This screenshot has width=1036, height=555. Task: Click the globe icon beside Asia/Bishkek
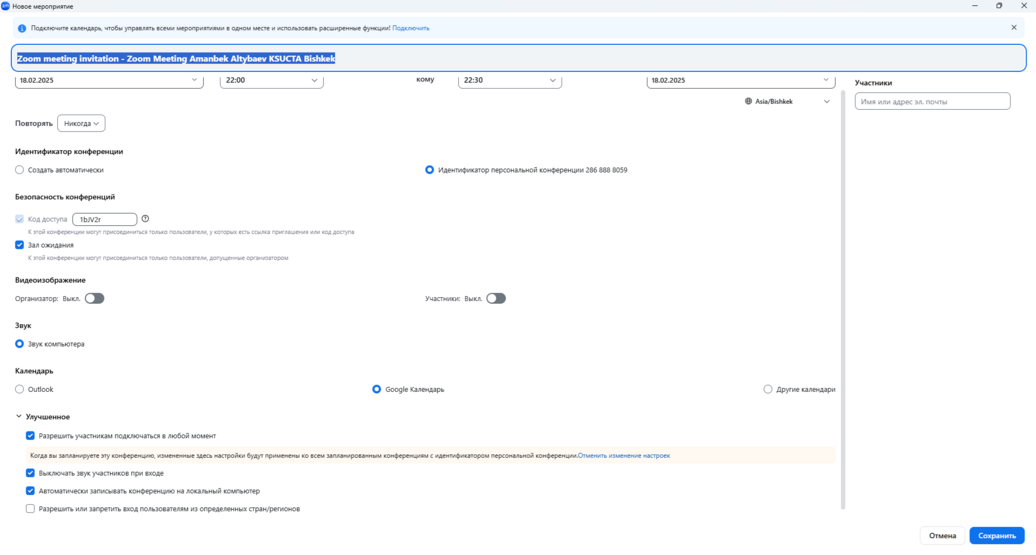tap(749, 101)
